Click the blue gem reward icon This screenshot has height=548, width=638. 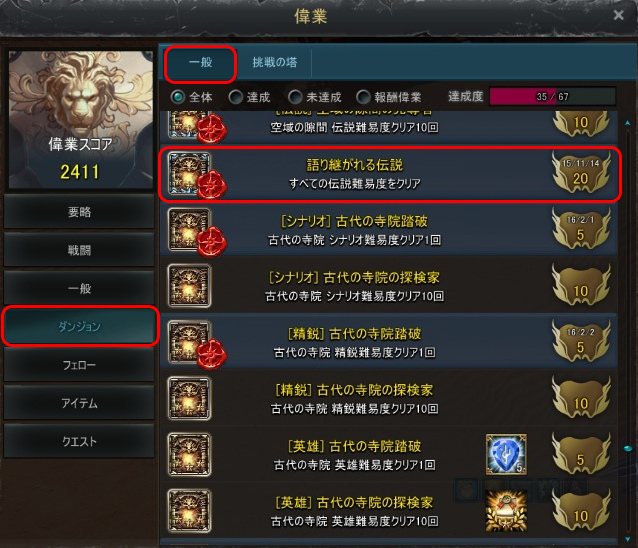click(506, 454)
